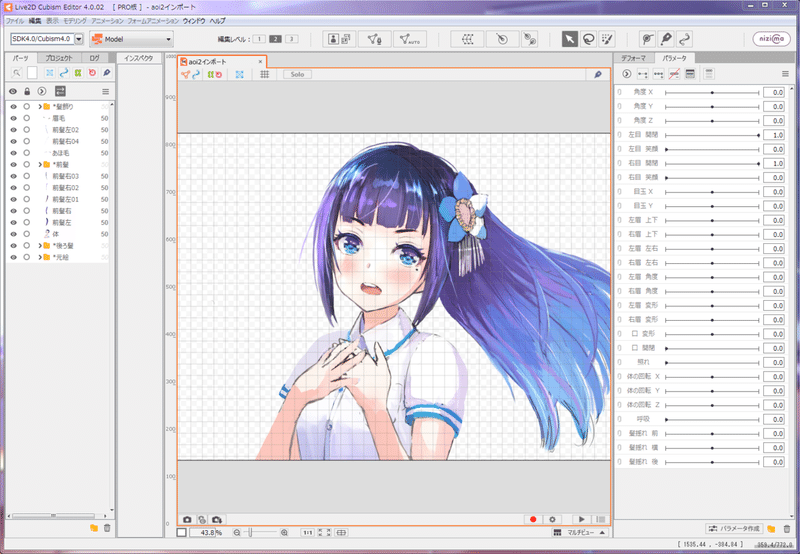This screenshot has width=800, height=554.
Task: Click the 角度 X parameter slider
Action: [x=712, y=92]
